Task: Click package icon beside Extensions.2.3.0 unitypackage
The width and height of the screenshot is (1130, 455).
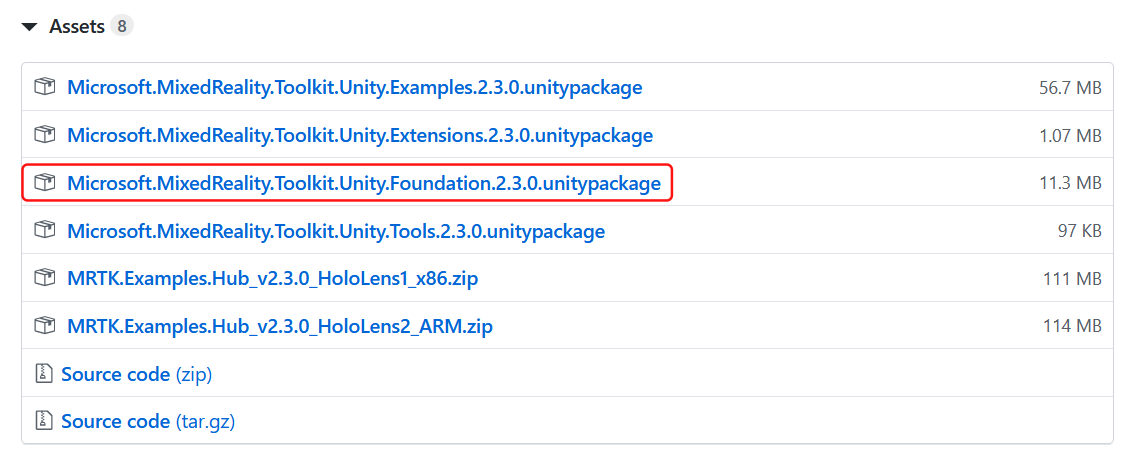Action: click(44, 135)
